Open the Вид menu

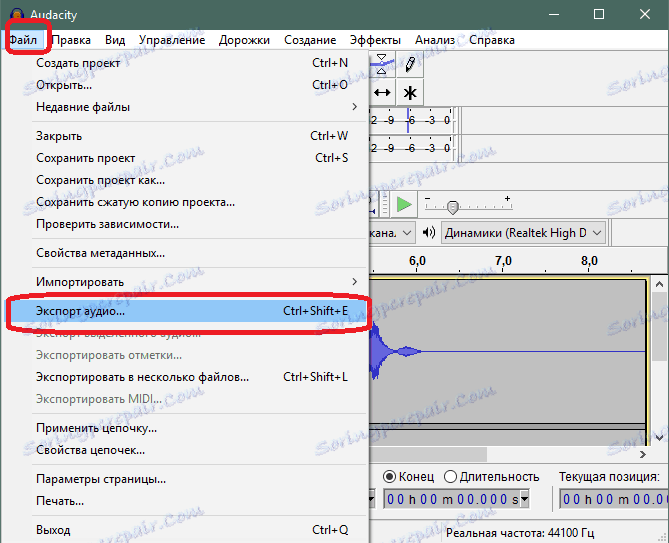pyautogui.click(x=115, y=40)
